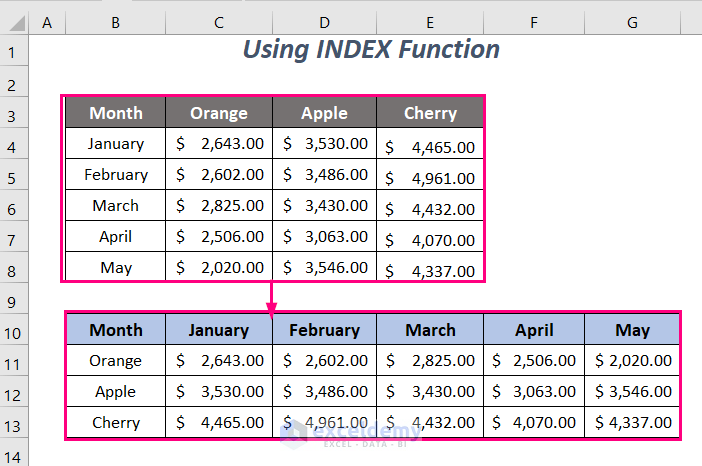Click the Apple label in row 12
This screenshot has width=702, height=466.
coord(115,392)
